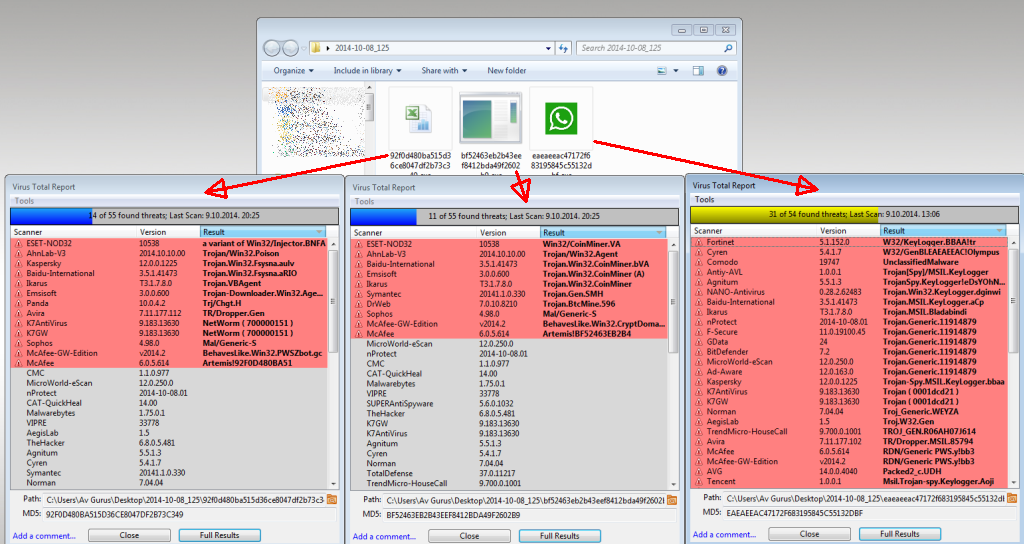This screenshot has width=1024, height=544.
Task: Select the Excel-icon file 92f0d480ba515d3
Action: 420,131
